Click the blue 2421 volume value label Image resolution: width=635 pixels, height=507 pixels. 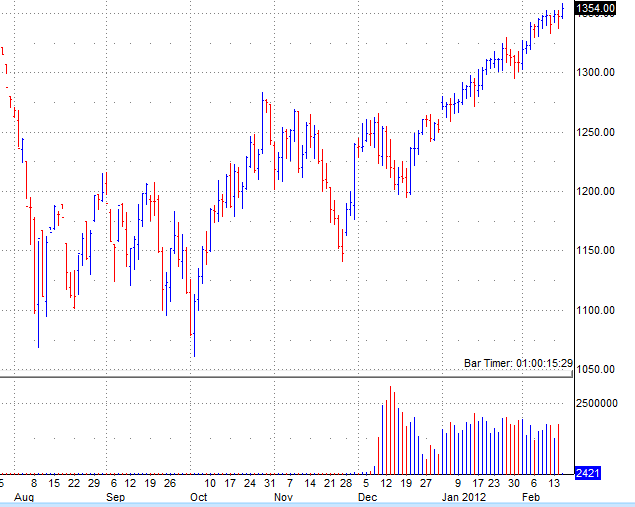(x=588, y=473)
